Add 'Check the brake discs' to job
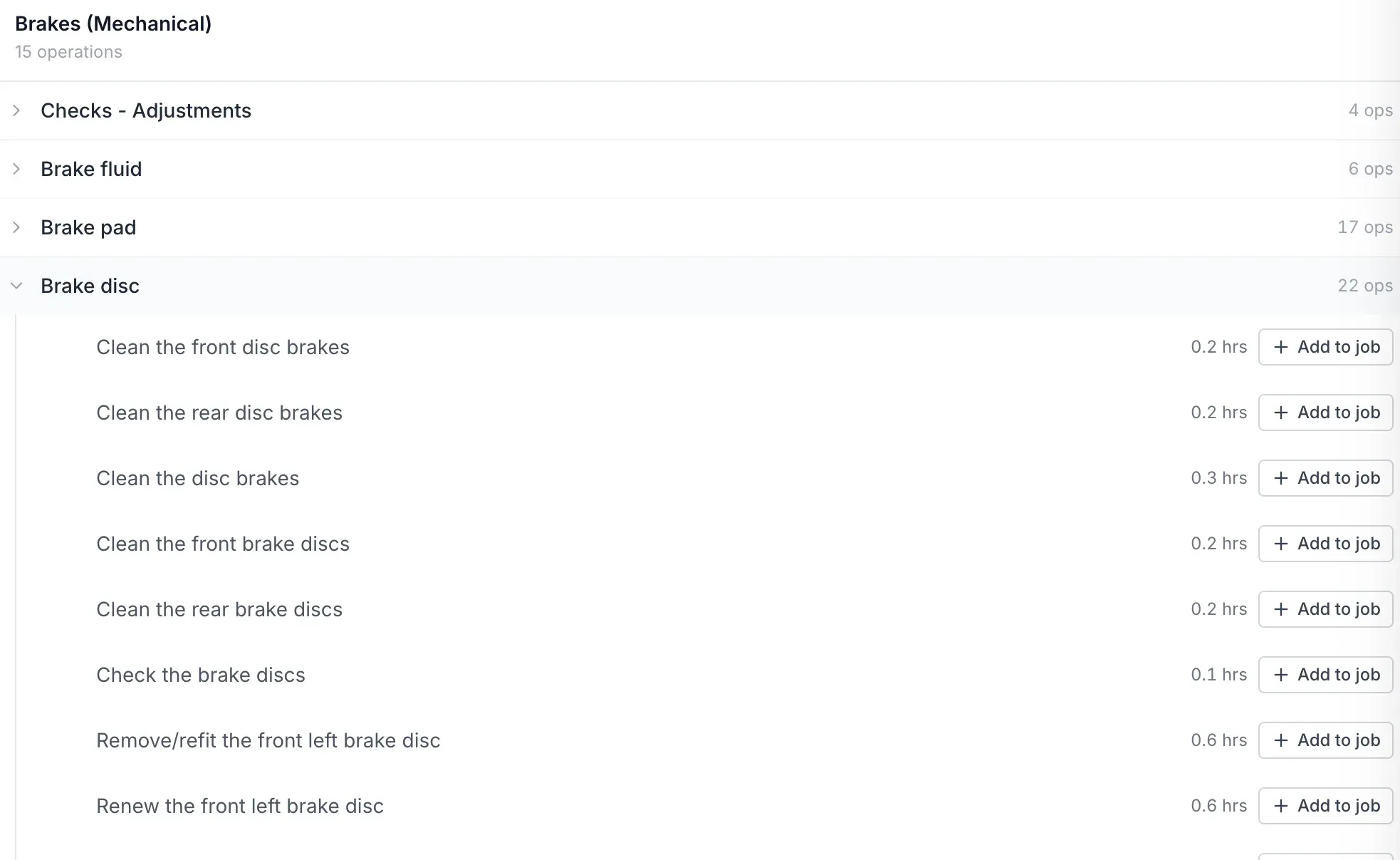Screen dimensions: 1400x860 [1325, 675]
